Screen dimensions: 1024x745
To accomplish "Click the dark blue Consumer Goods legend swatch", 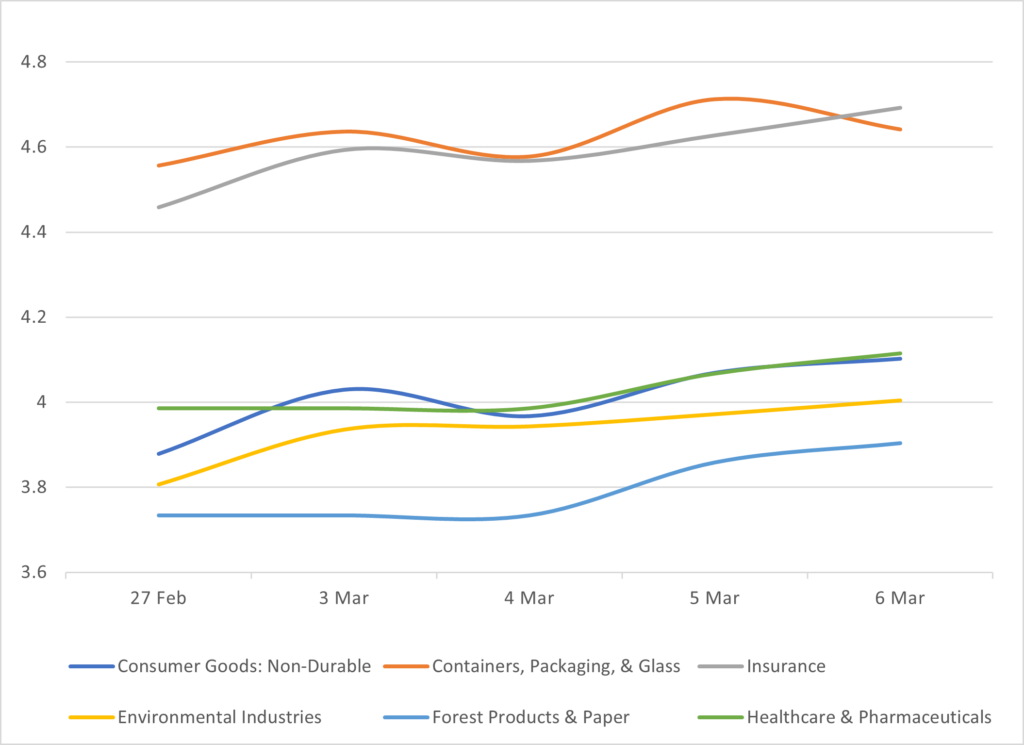I will click(91, 667).
